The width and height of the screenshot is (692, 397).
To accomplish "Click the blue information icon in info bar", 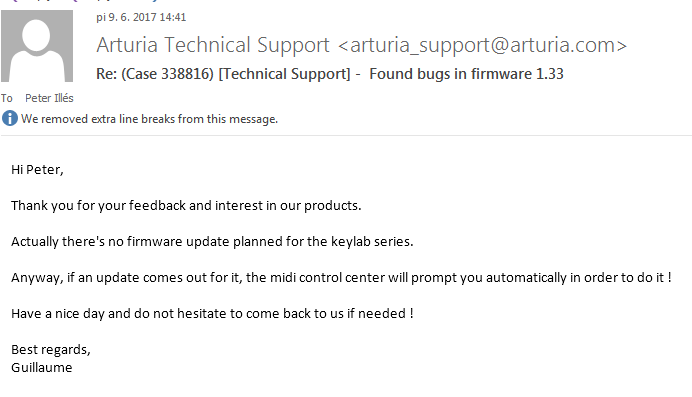I will (10, 119).
